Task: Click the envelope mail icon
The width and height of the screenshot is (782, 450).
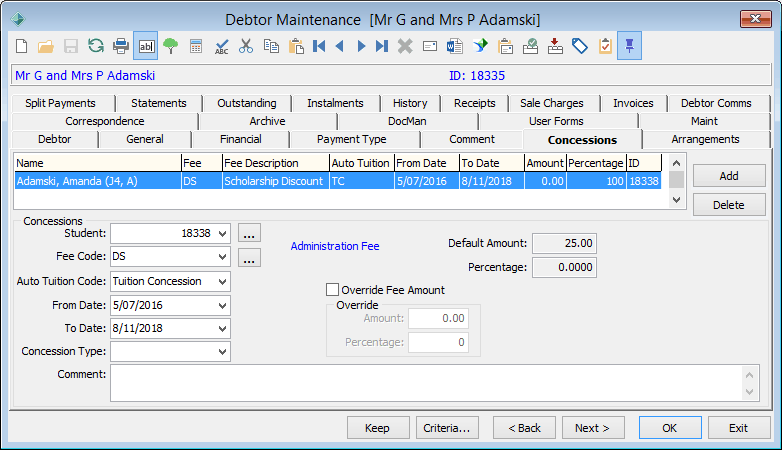Action: (430, 46)
